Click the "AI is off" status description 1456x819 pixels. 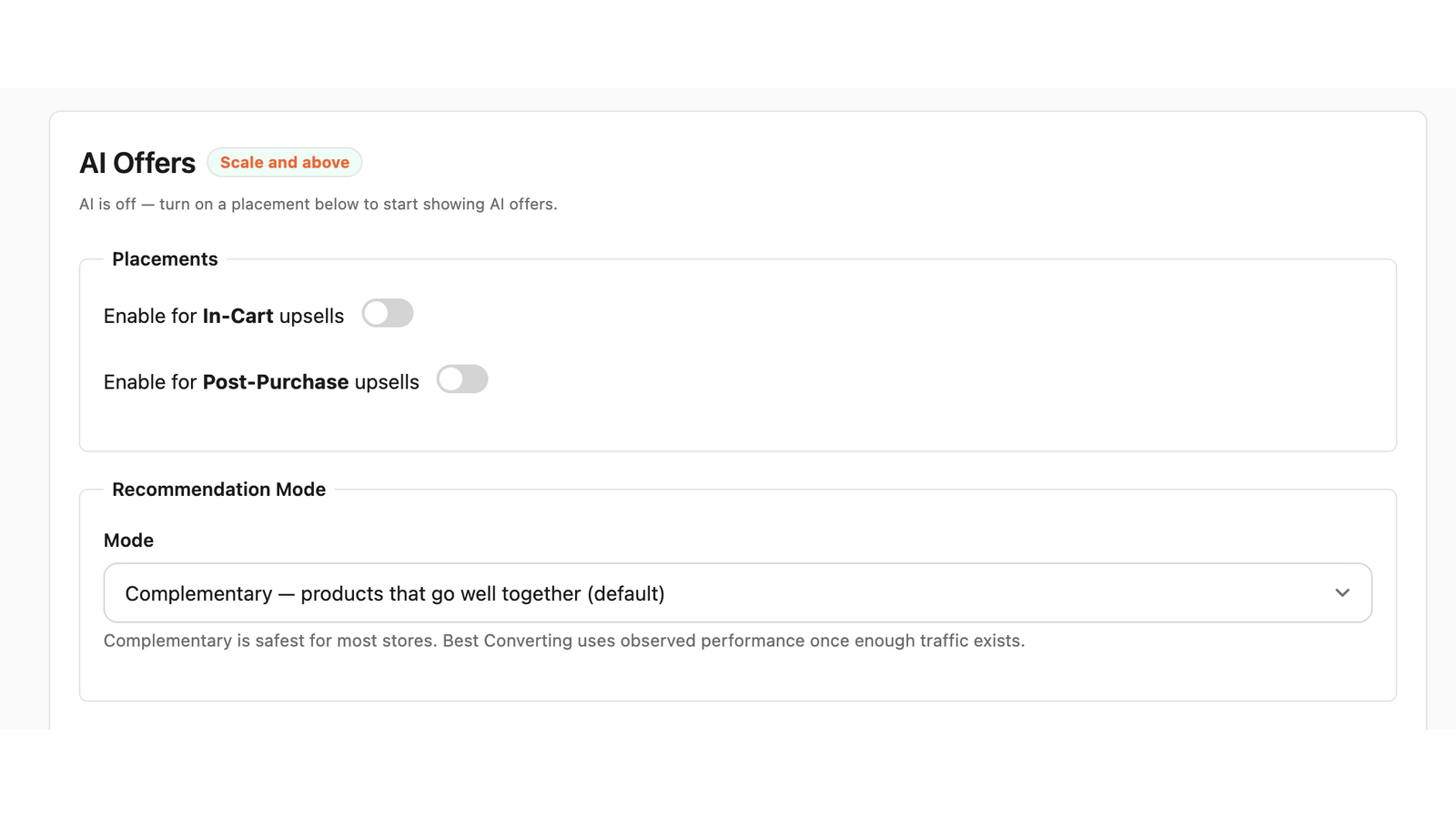318,204
